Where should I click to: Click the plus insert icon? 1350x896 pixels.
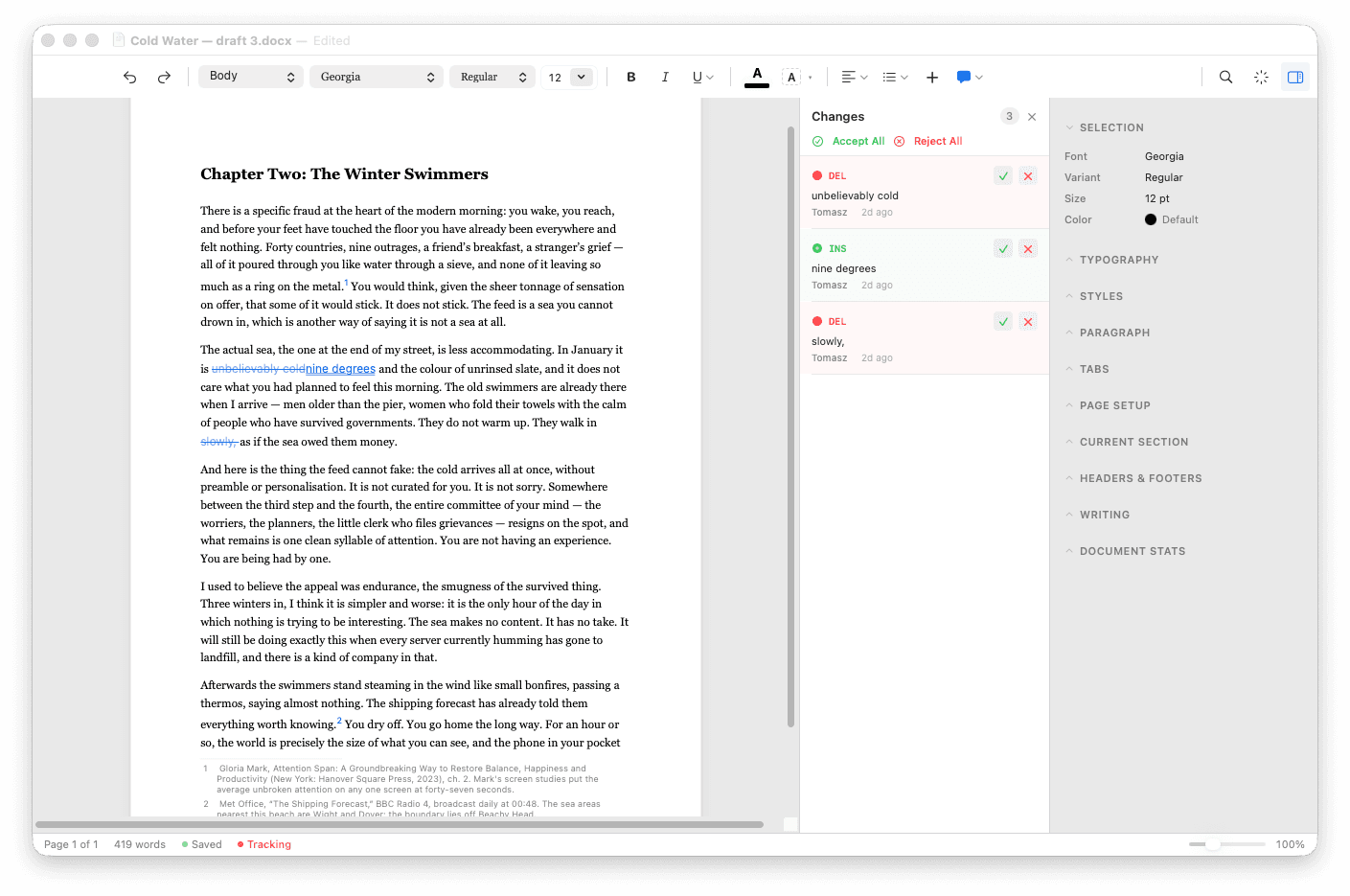click(x=932, y=78)
